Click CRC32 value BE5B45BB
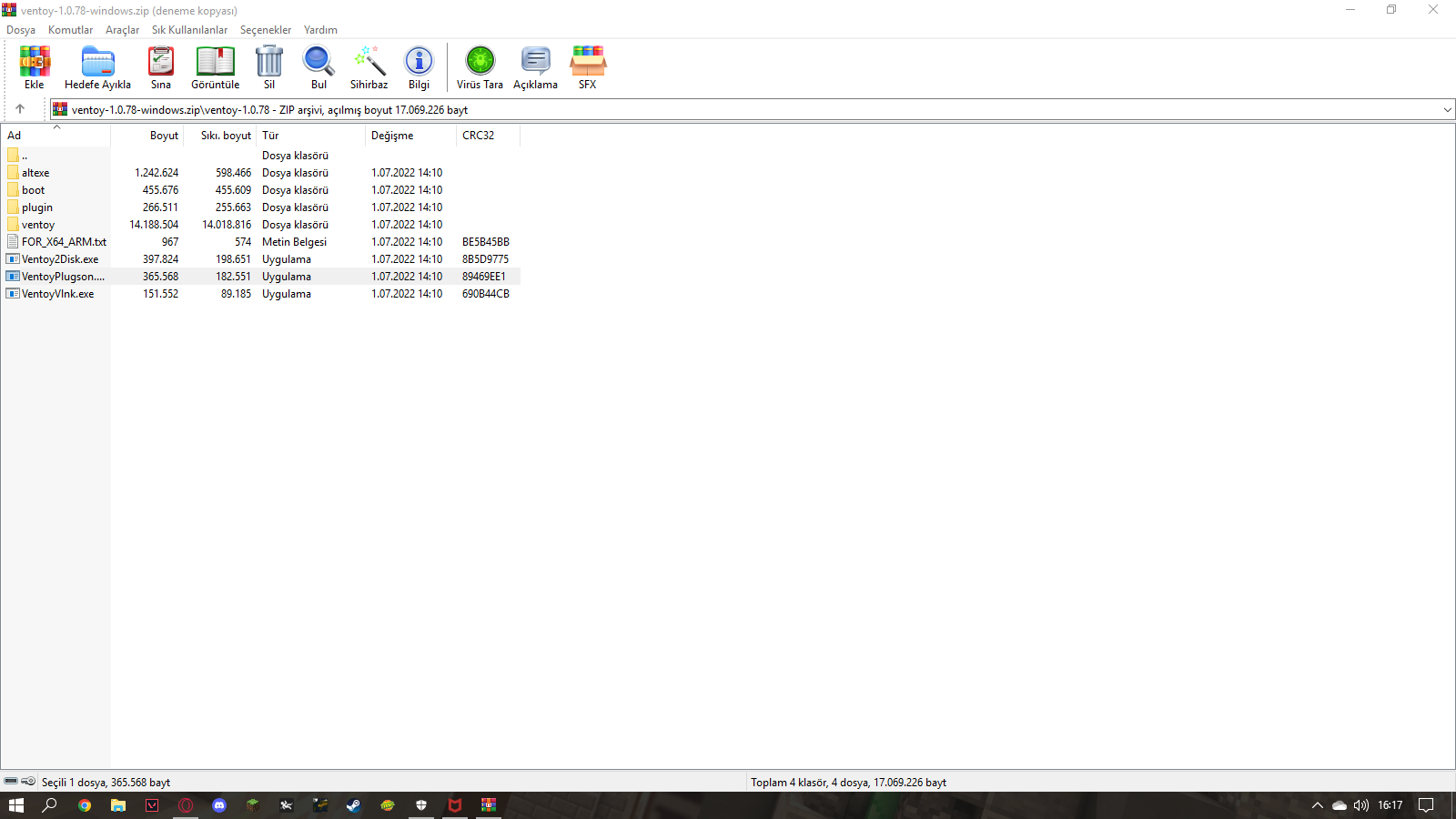 (x=486, y=242)
